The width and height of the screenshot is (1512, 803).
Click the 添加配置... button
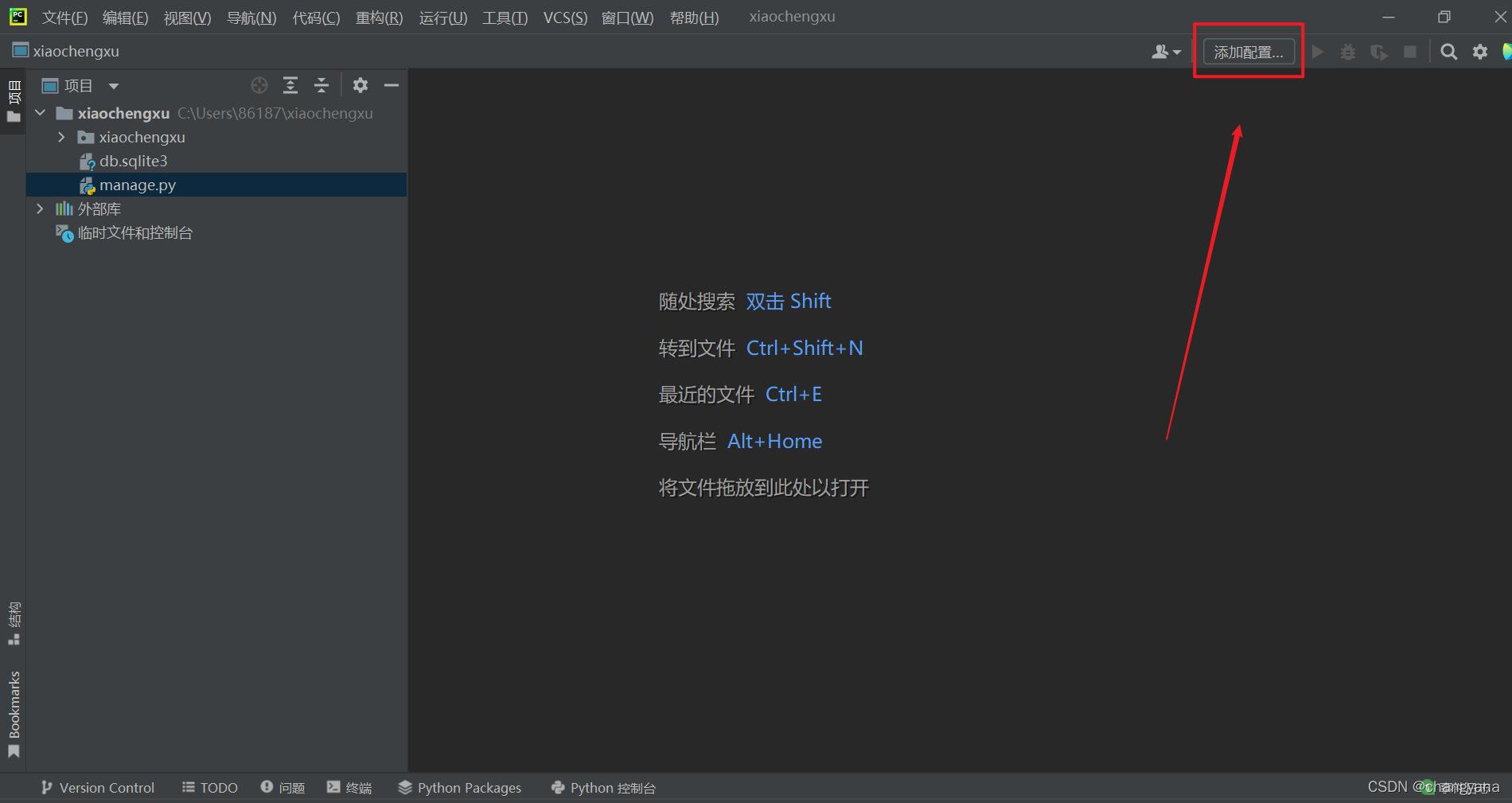(x=1248, y=51)
